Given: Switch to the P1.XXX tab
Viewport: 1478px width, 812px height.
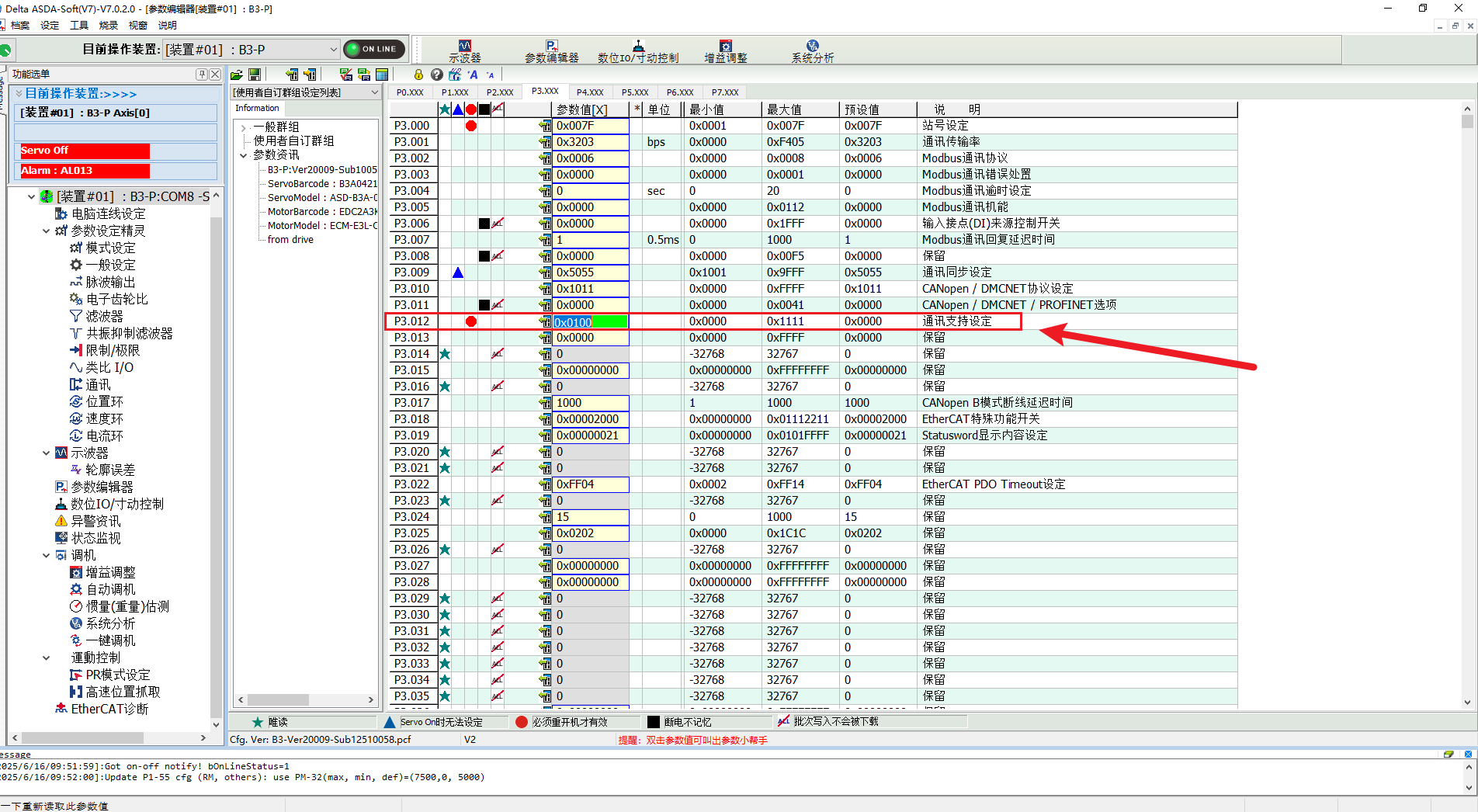Looking at the screenshot, I should tap(455, 92).
